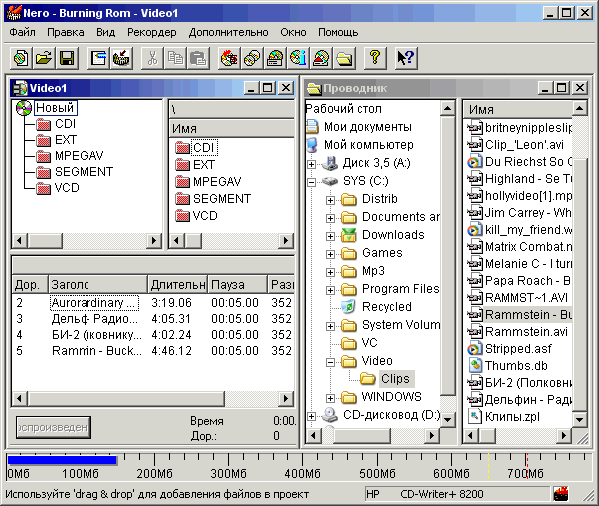Viewport: 599px width, 506px height.
Task: Save compilation with the floppy disk icon
Action: [67, 58]
